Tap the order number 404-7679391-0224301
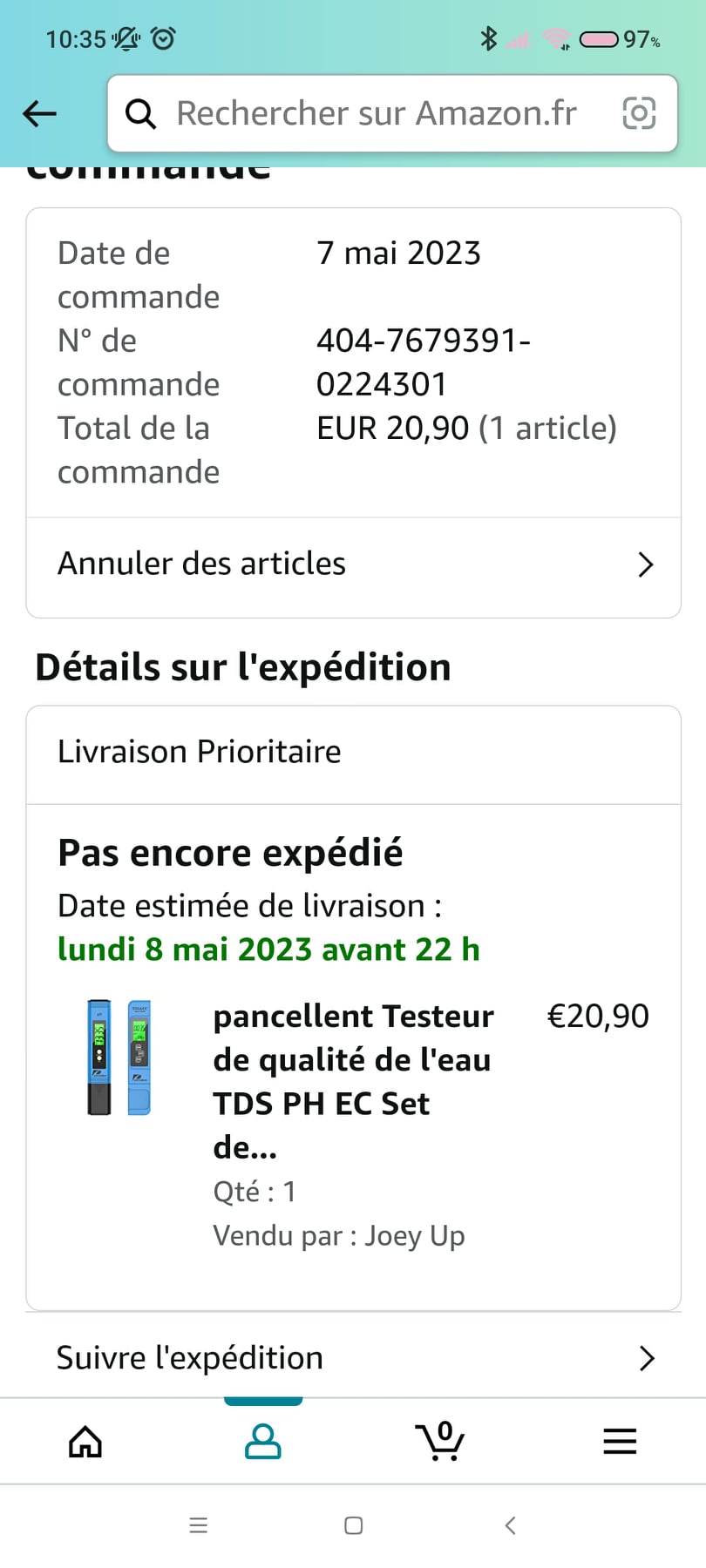 tap(423, 362)
